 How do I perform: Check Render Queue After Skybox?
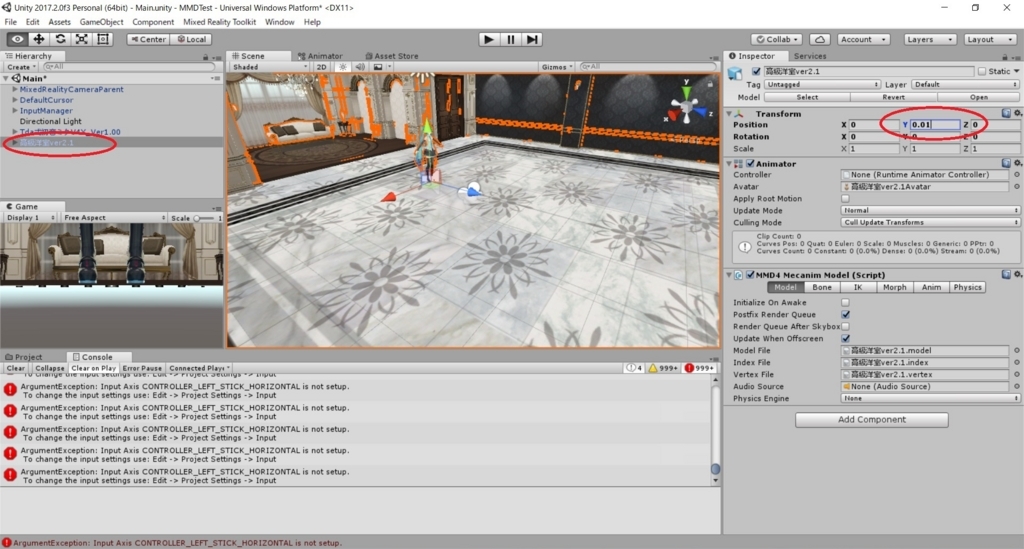tap(845, 326)
